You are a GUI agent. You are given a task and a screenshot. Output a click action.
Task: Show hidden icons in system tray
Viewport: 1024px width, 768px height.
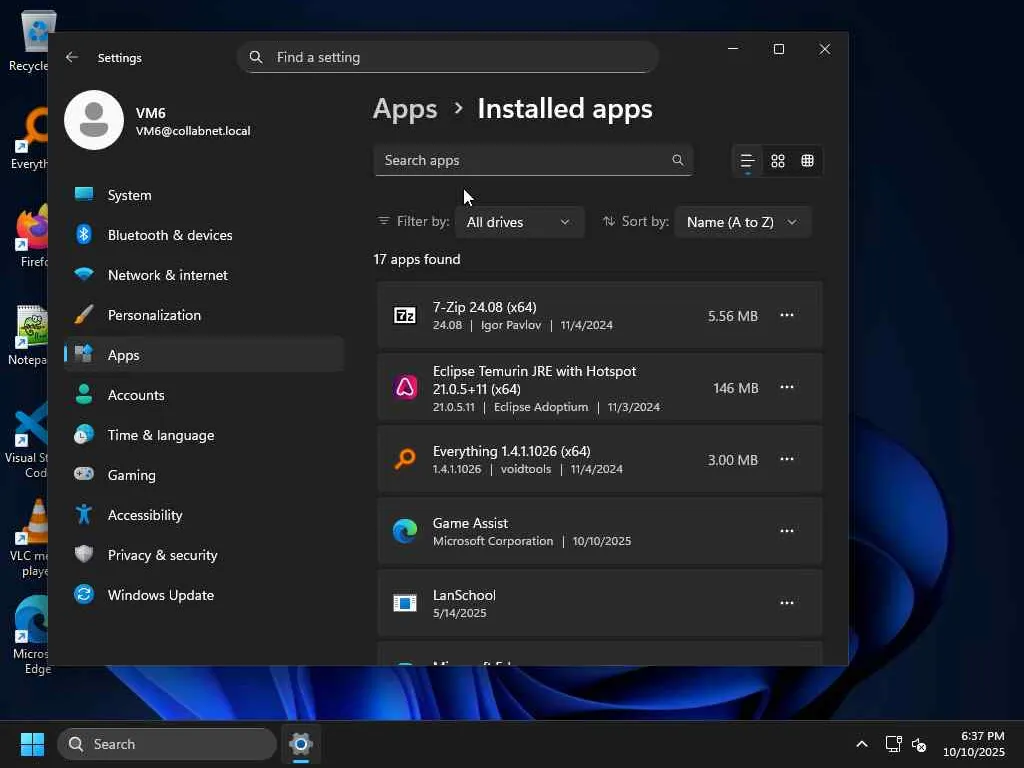click(861, 744)
